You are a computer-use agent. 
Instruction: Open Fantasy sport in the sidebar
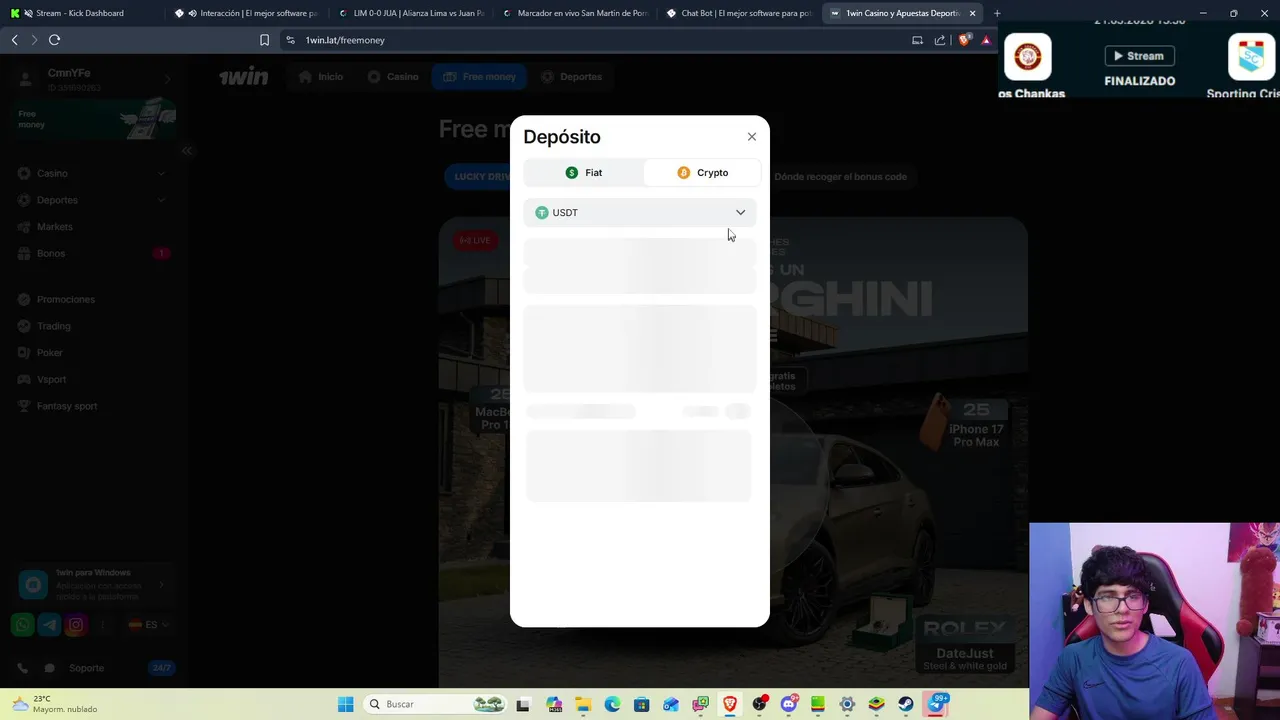click(x=66, y=406)
